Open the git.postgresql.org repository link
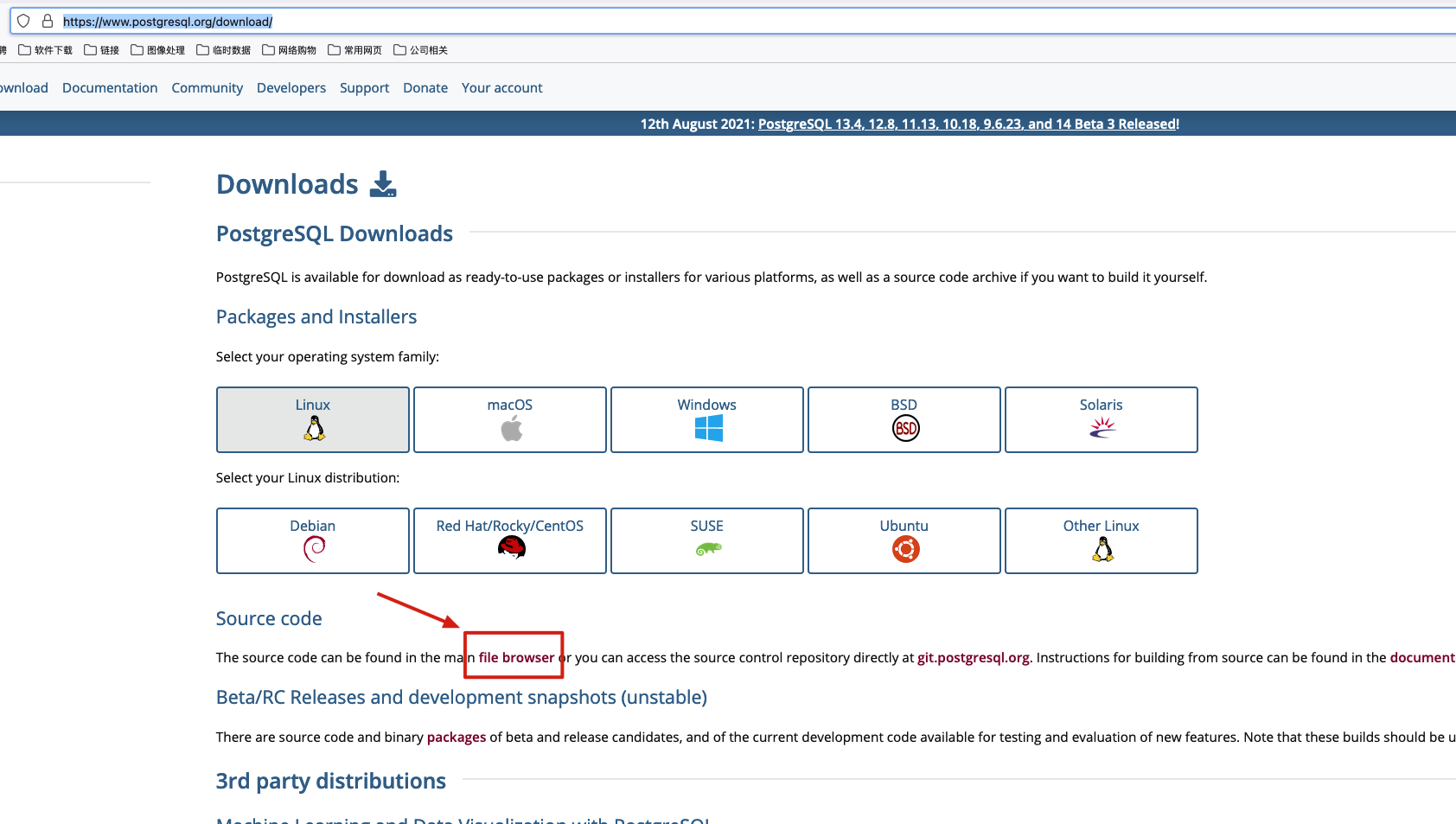 (974, 657)
